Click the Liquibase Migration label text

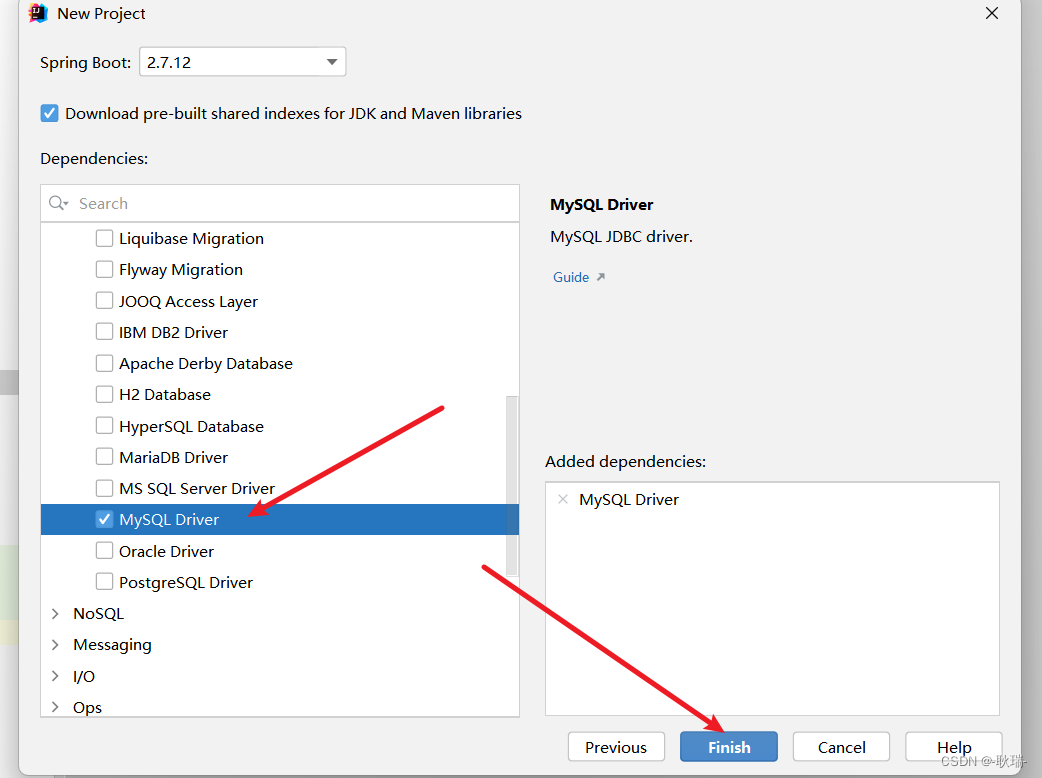191,239
